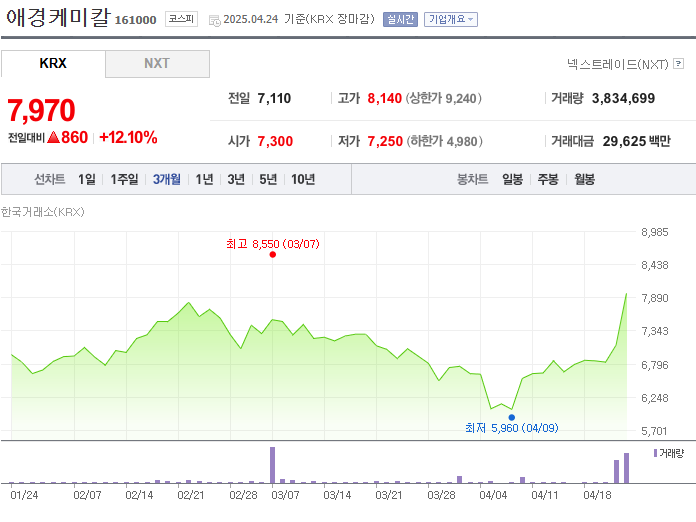Click the 애경케미칼 stock name heading
This screenshot has width=696, height=522.
point(58,18)
